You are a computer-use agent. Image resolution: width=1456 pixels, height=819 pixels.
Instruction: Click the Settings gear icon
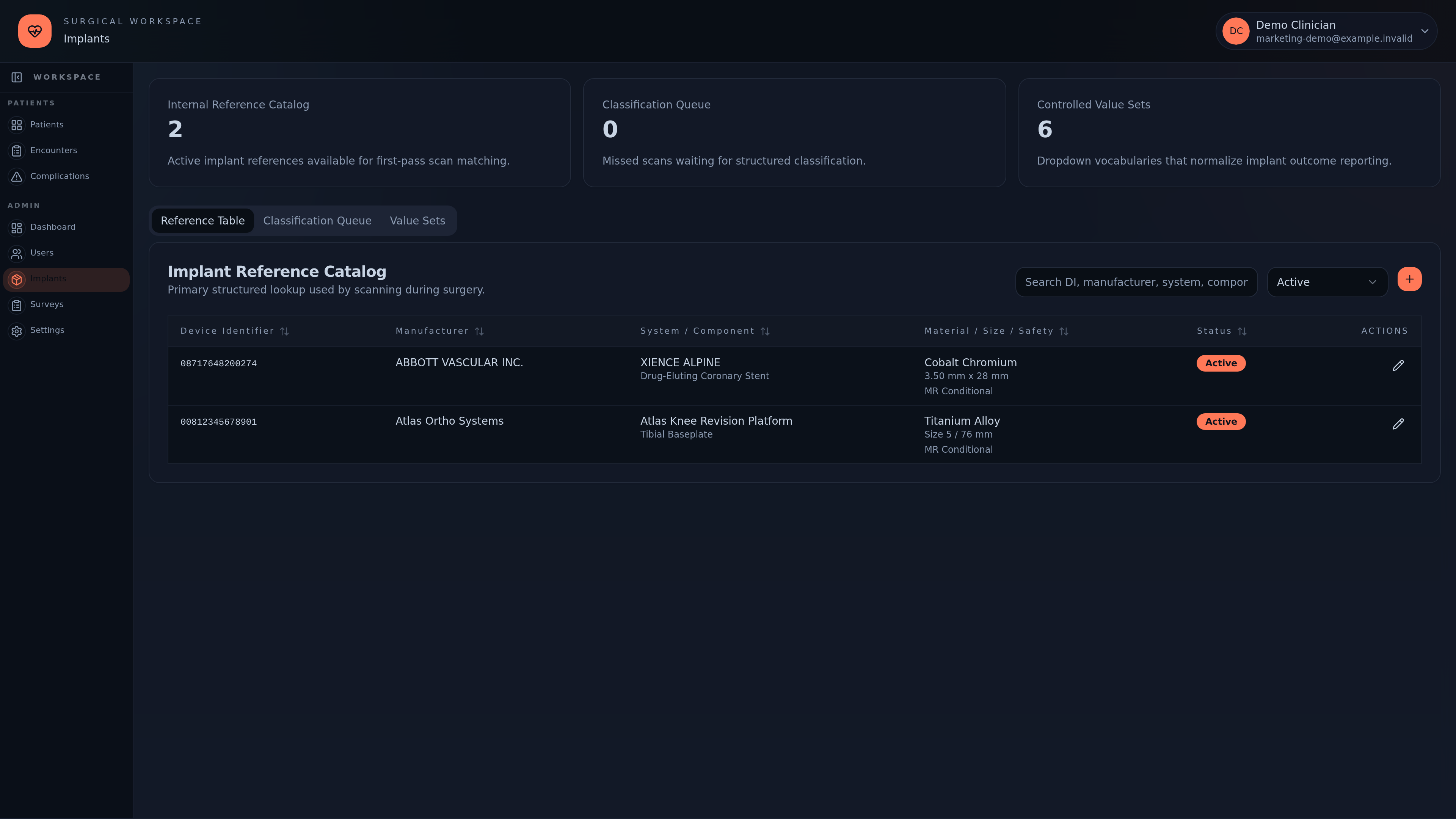click(17, 331)
